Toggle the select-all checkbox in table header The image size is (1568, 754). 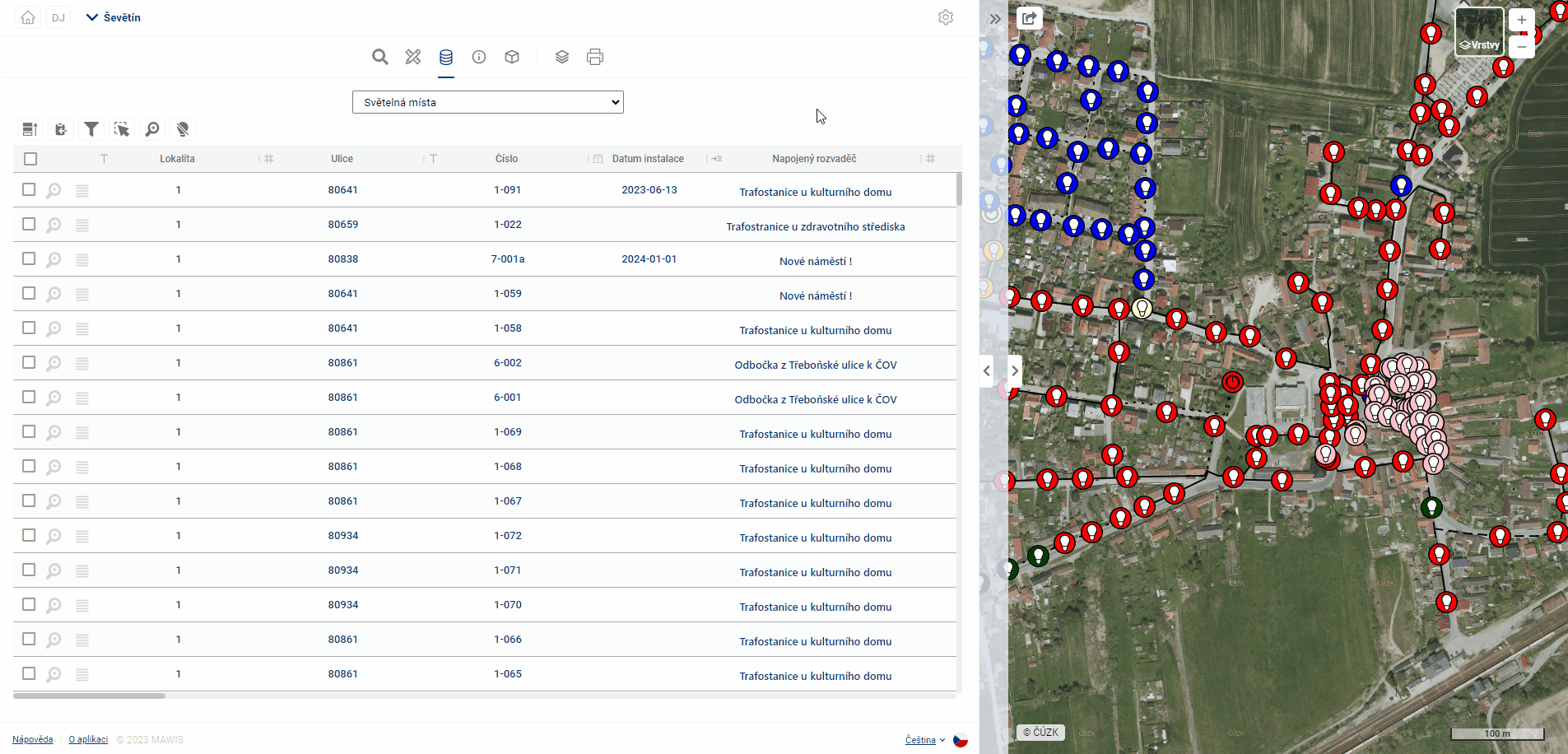[30, 159]
